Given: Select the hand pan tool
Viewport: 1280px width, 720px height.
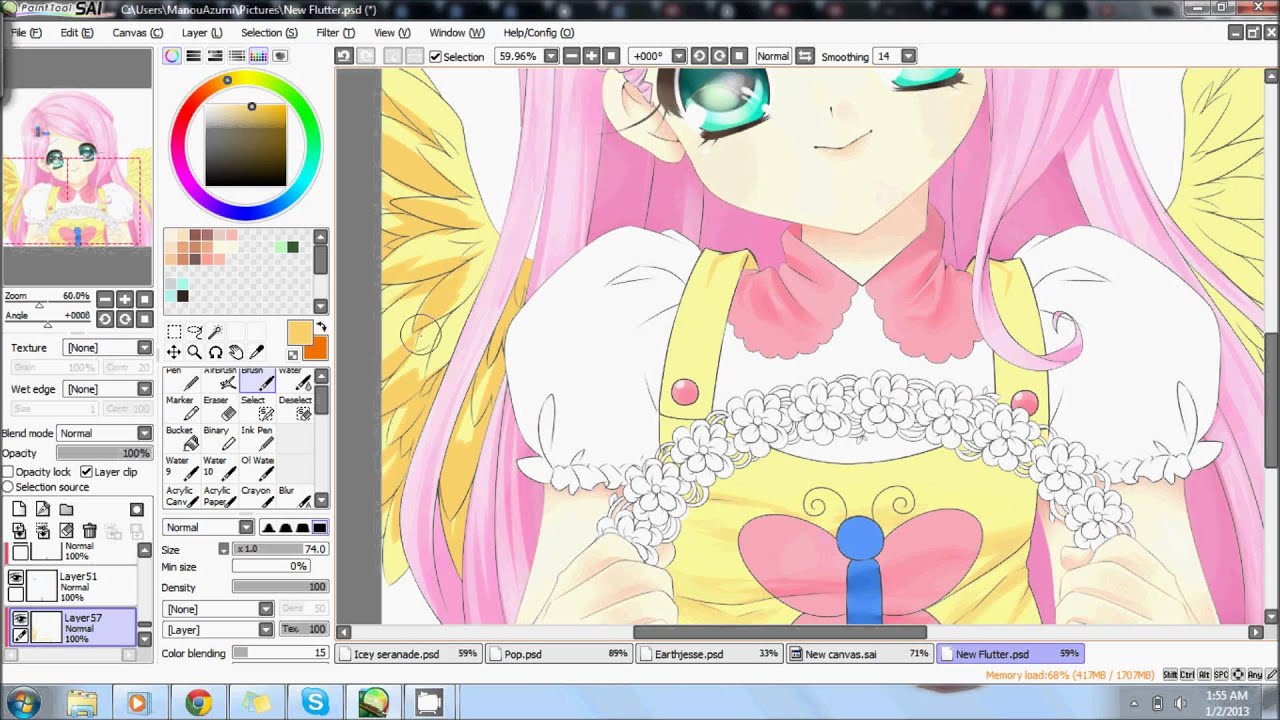Looking at the screenshot, I should coord(235,352).
